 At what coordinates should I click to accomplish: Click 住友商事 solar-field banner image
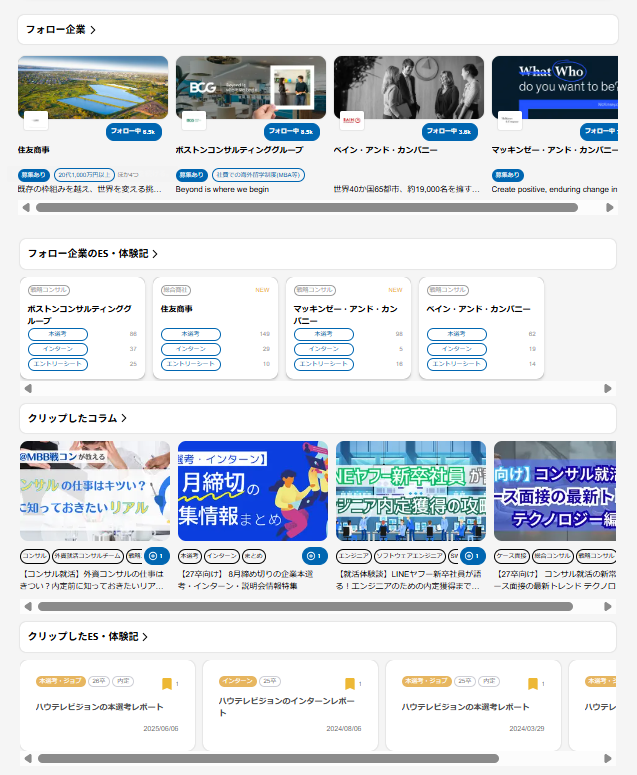coord(93,87)
